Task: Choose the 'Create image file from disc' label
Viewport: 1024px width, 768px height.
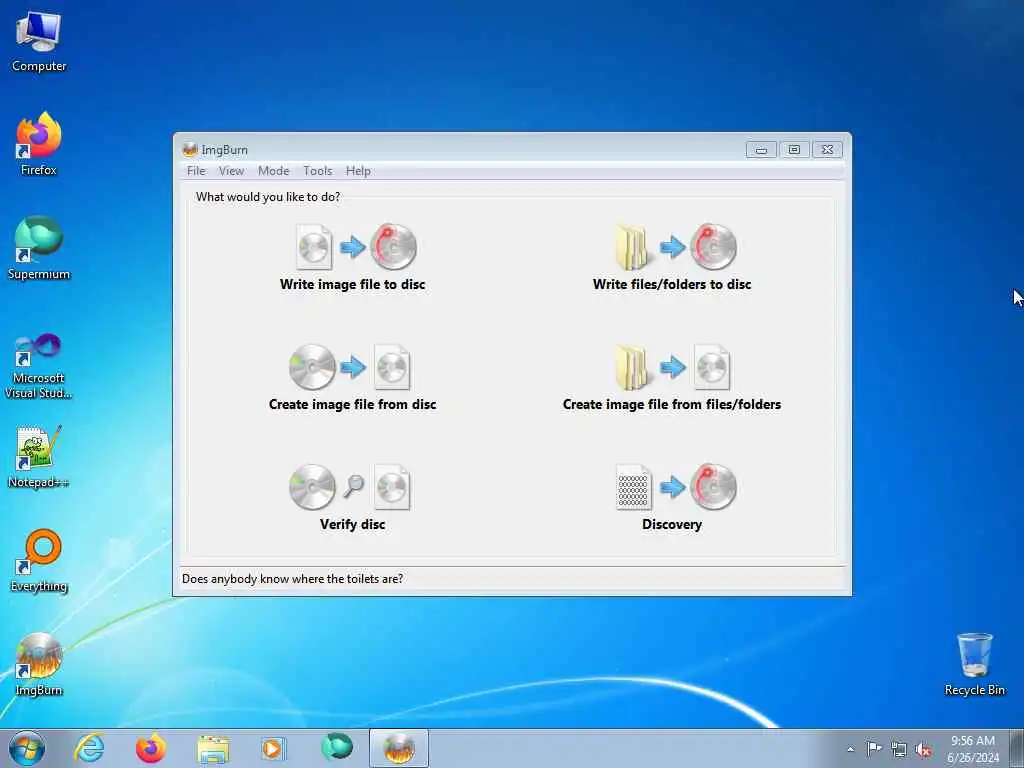Action: [353, 404]
